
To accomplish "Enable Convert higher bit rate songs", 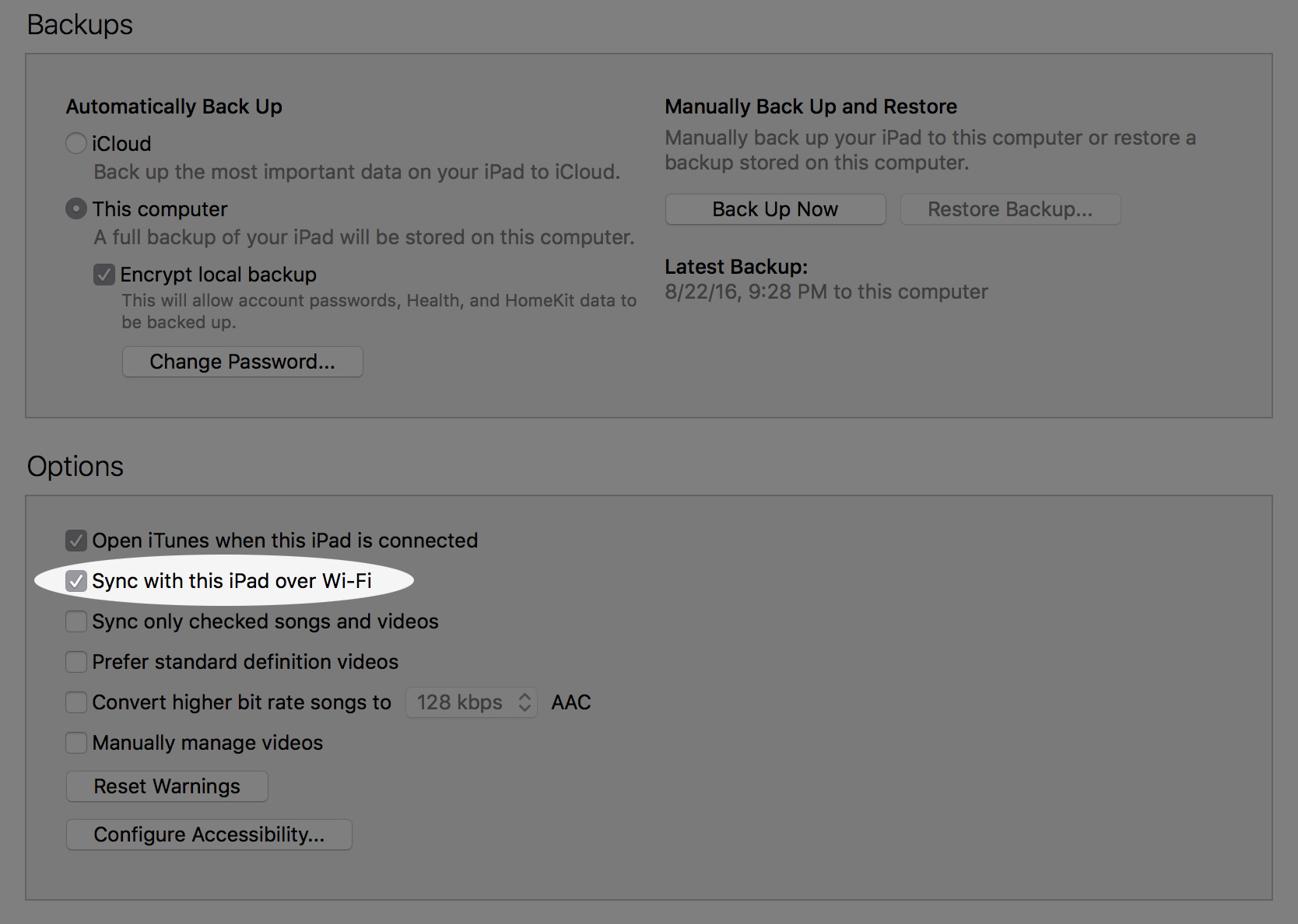I will tap(75, 702).
